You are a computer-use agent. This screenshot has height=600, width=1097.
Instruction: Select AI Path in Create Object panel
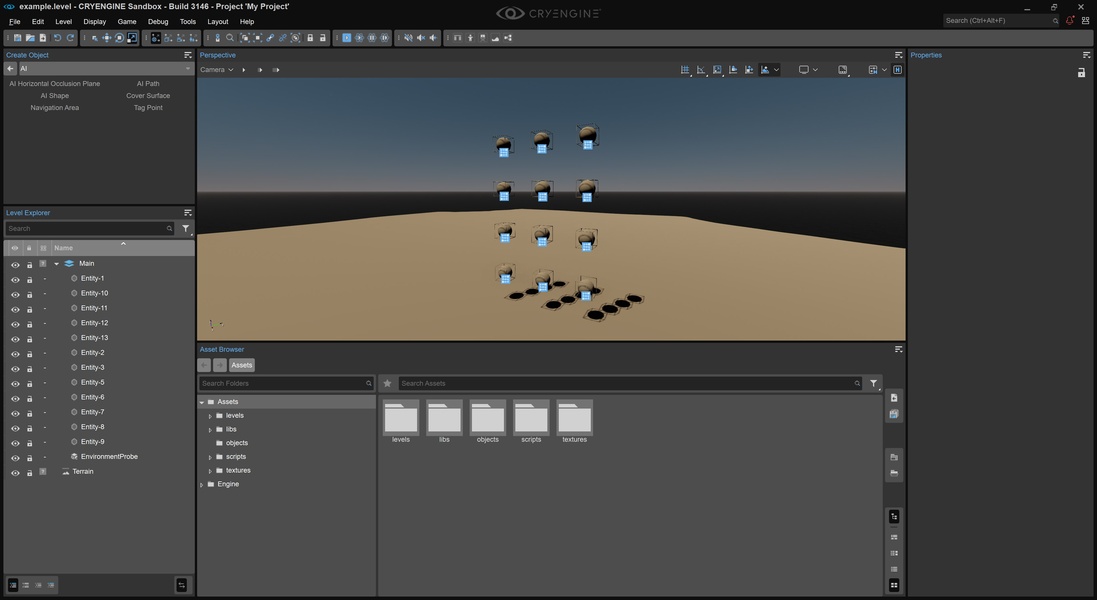tap(148, 84)
